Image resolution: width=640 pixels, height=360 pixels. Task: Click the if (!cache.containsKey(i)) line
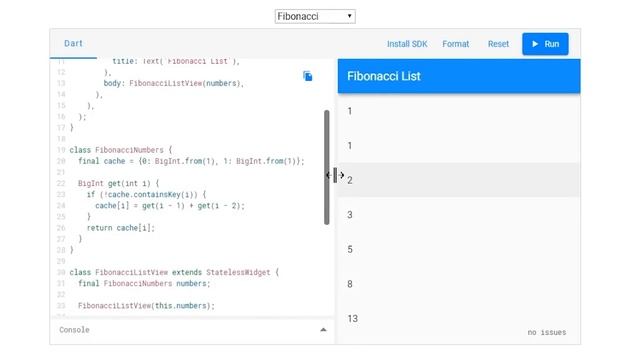pyautogui.click(x=147, y=194)
